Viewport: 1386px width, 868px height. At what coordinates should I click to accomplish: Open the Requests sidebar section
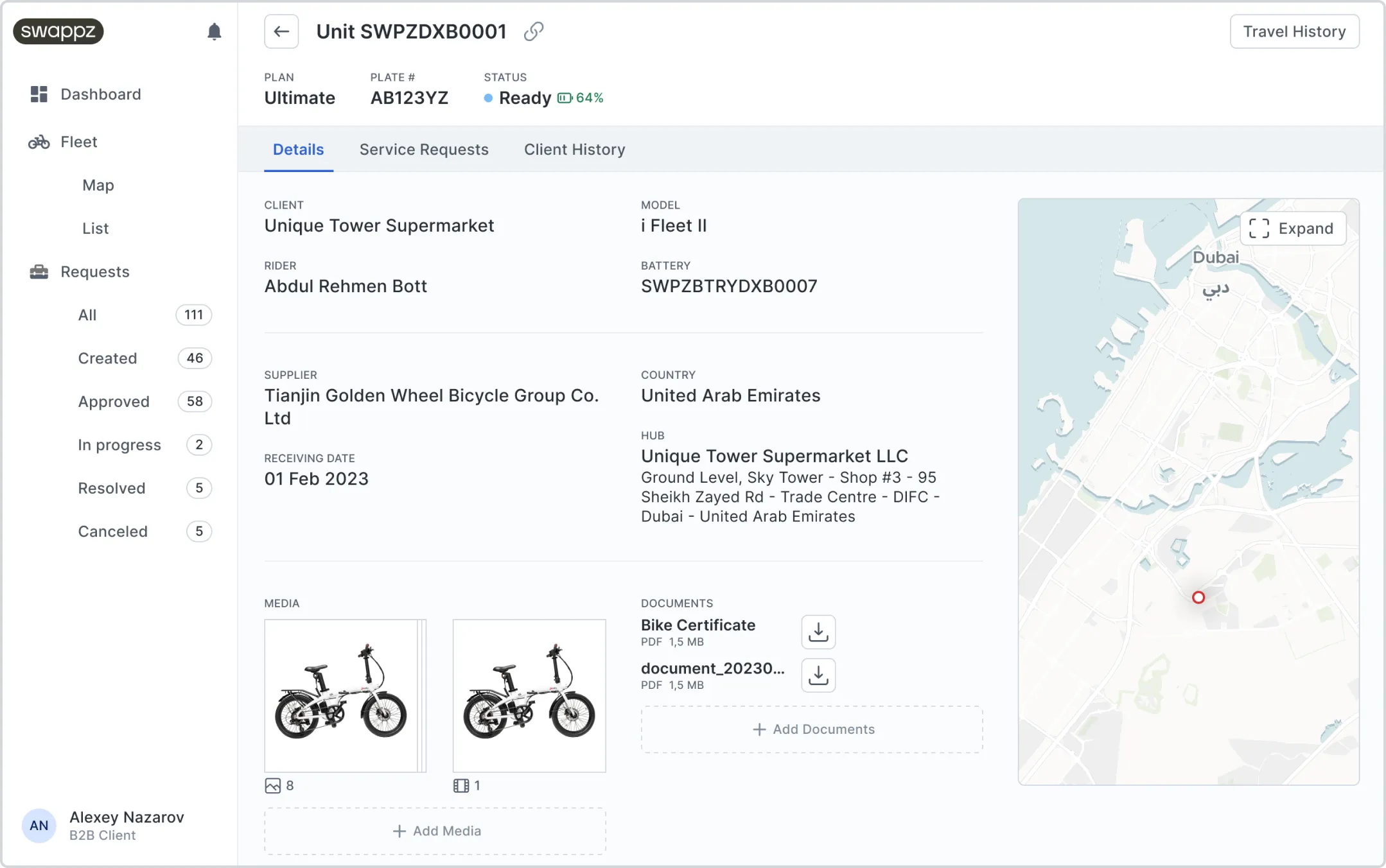94,272
